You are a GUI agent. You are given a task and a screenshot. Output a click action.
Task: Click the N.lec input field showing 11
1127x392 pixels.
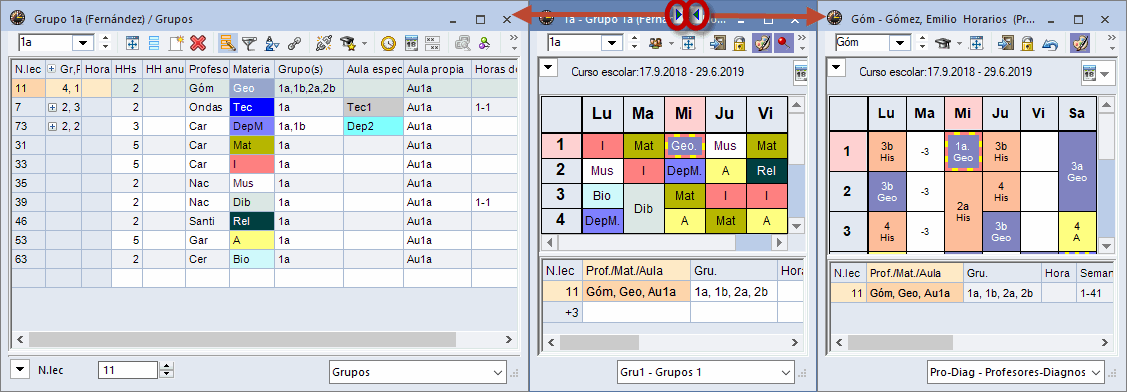click(x=128, y=370)
